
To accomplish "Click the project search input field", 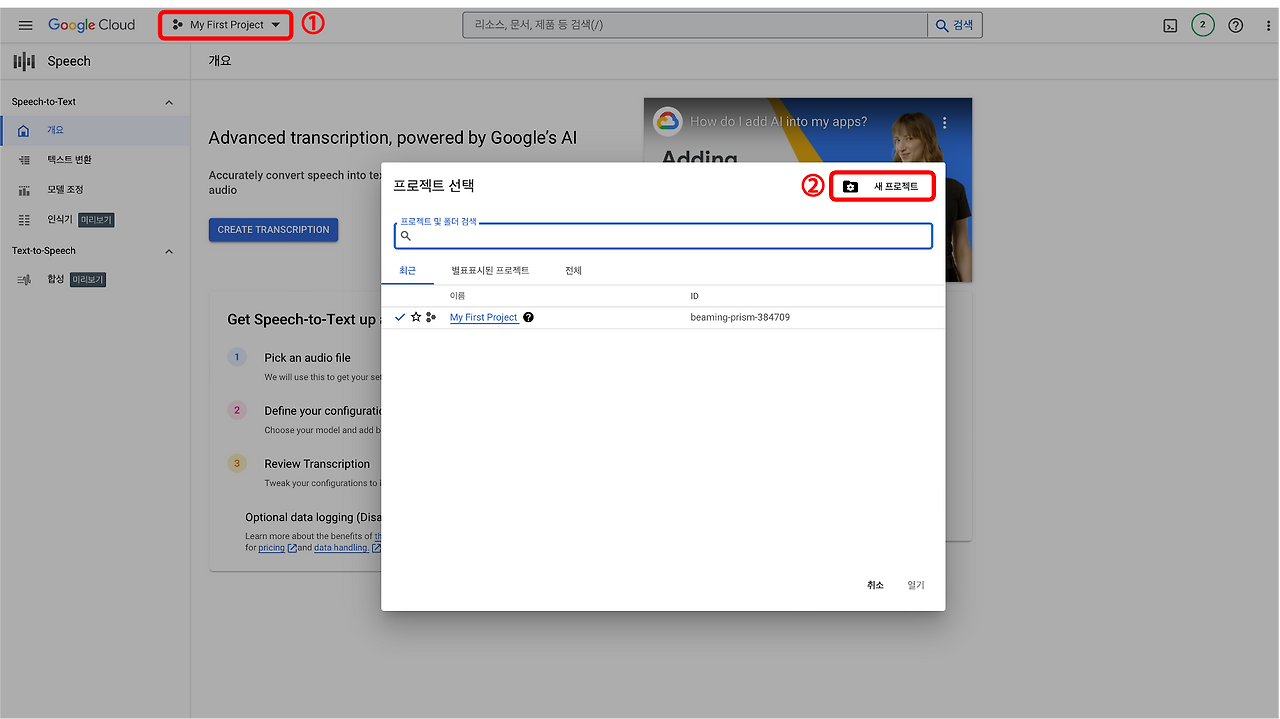I will (662, 235).
